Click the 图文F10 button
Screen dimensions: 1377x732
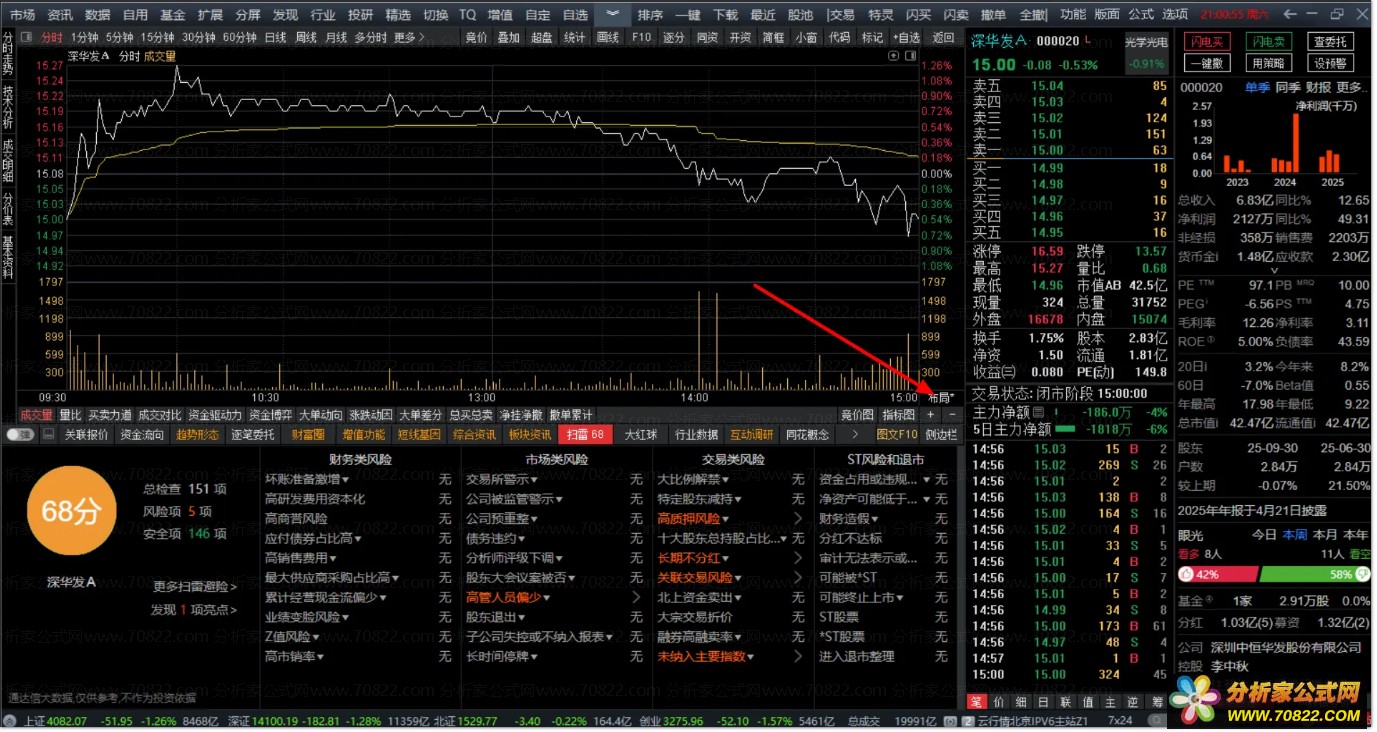pyautogui.click(x=897, y=434)
